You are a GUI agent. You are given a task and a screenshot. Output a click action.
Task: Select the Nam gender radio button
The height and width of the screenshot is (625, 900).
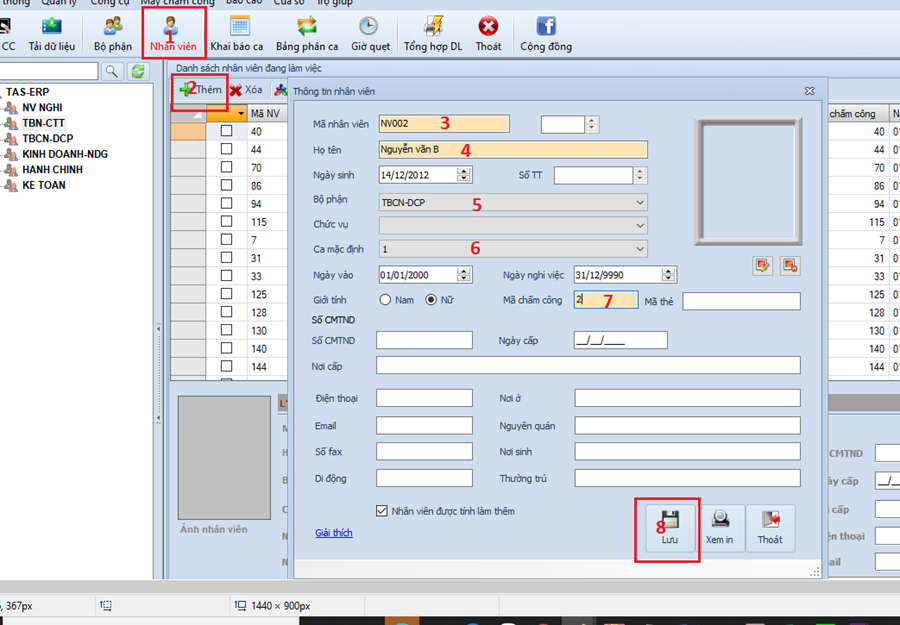click(384, 300)
